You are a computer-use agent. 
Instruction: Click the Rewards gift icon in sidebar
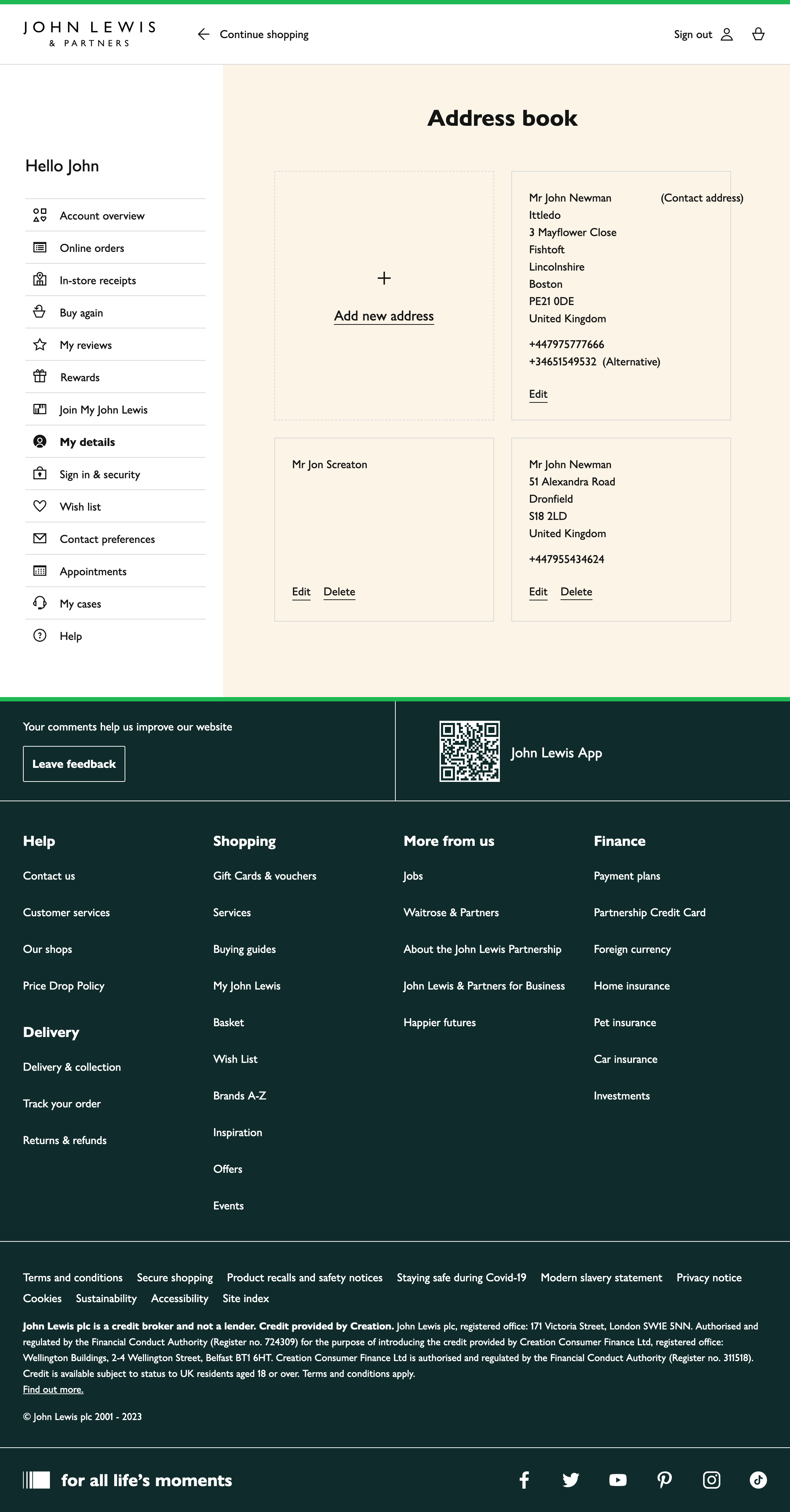tap(39, 377)
